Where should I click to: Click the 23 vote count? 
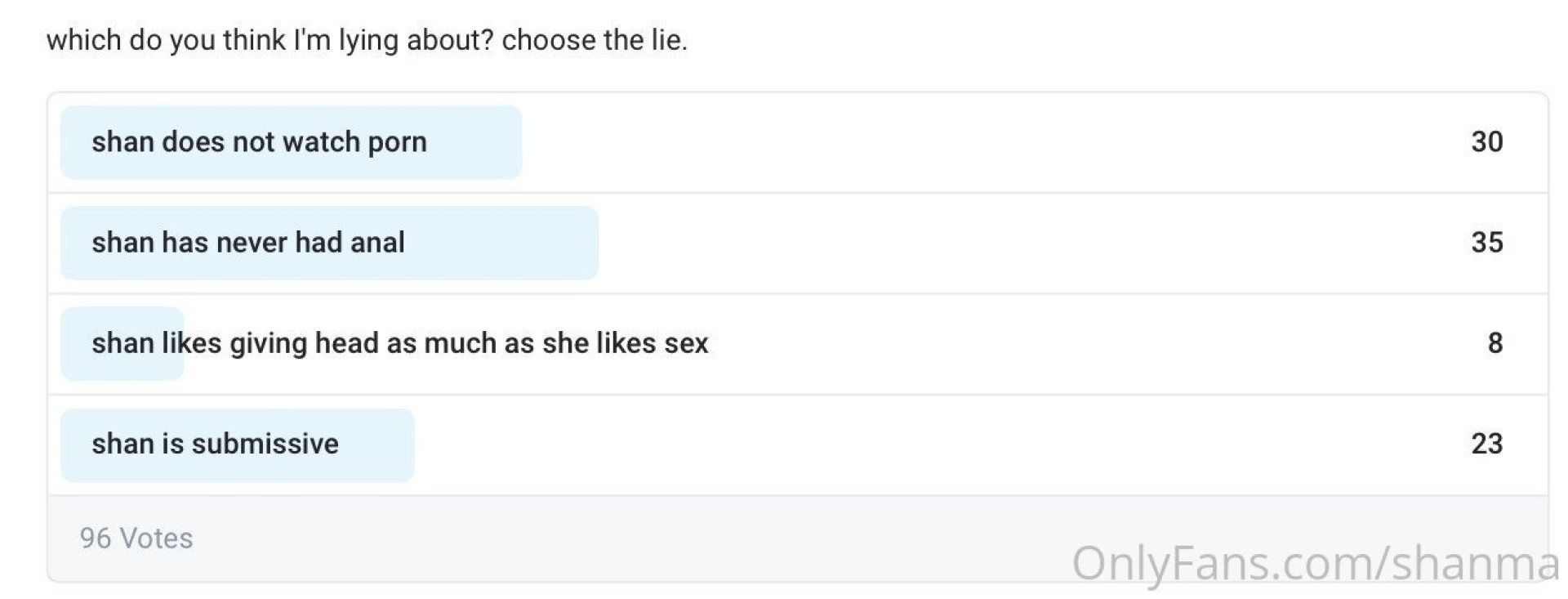[x=1486, y=444]
